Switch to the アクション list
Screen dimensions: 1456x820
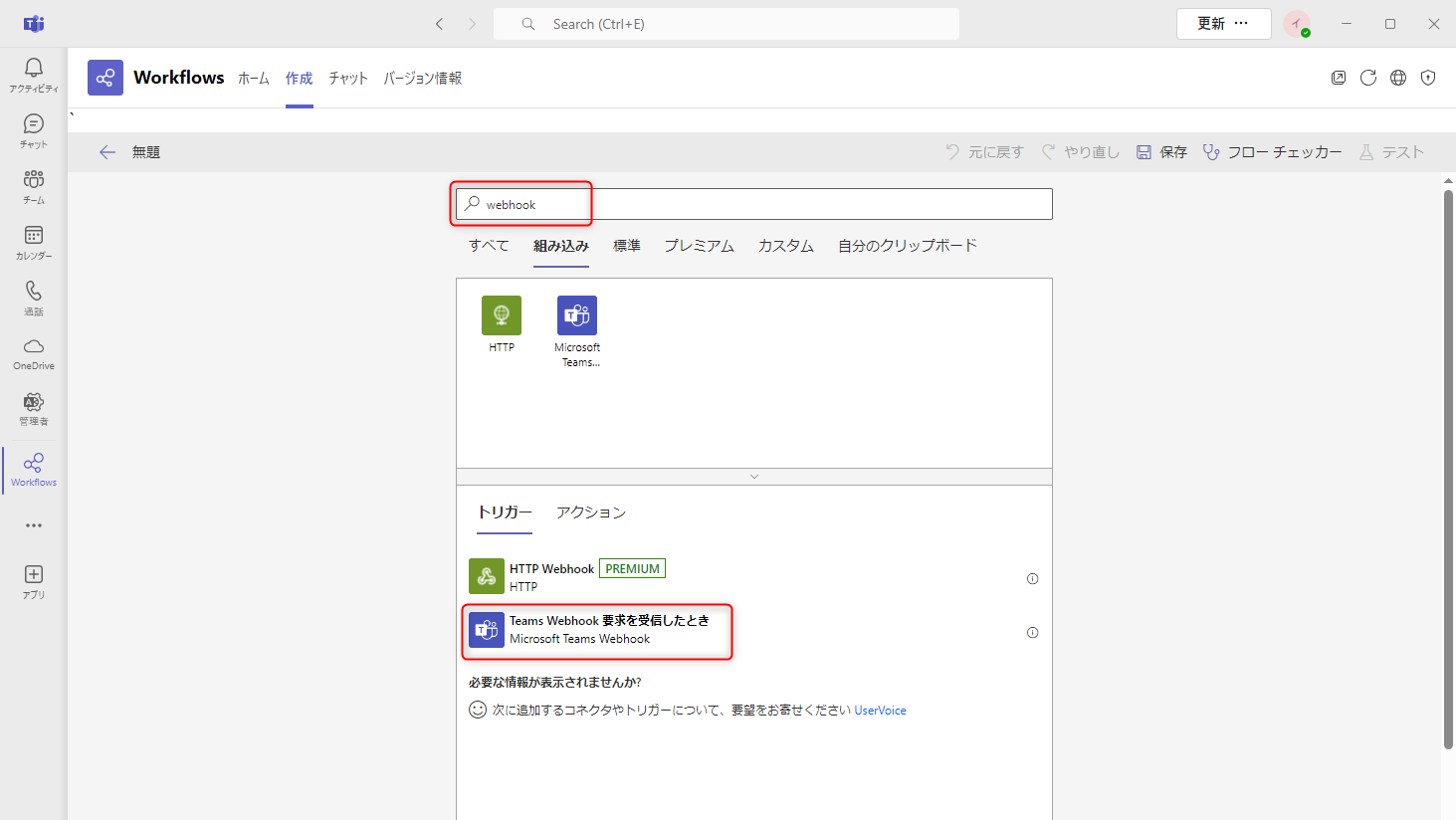point(591,512)
